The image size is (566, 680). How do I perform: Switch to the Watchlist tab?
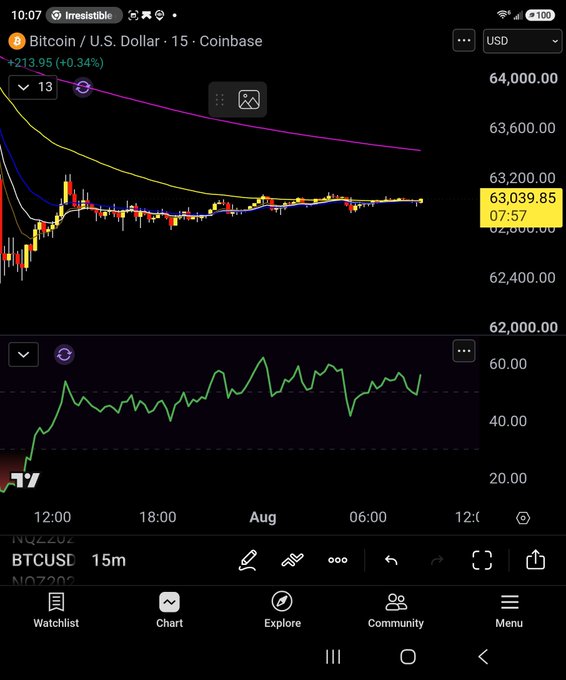coord(56,611)
